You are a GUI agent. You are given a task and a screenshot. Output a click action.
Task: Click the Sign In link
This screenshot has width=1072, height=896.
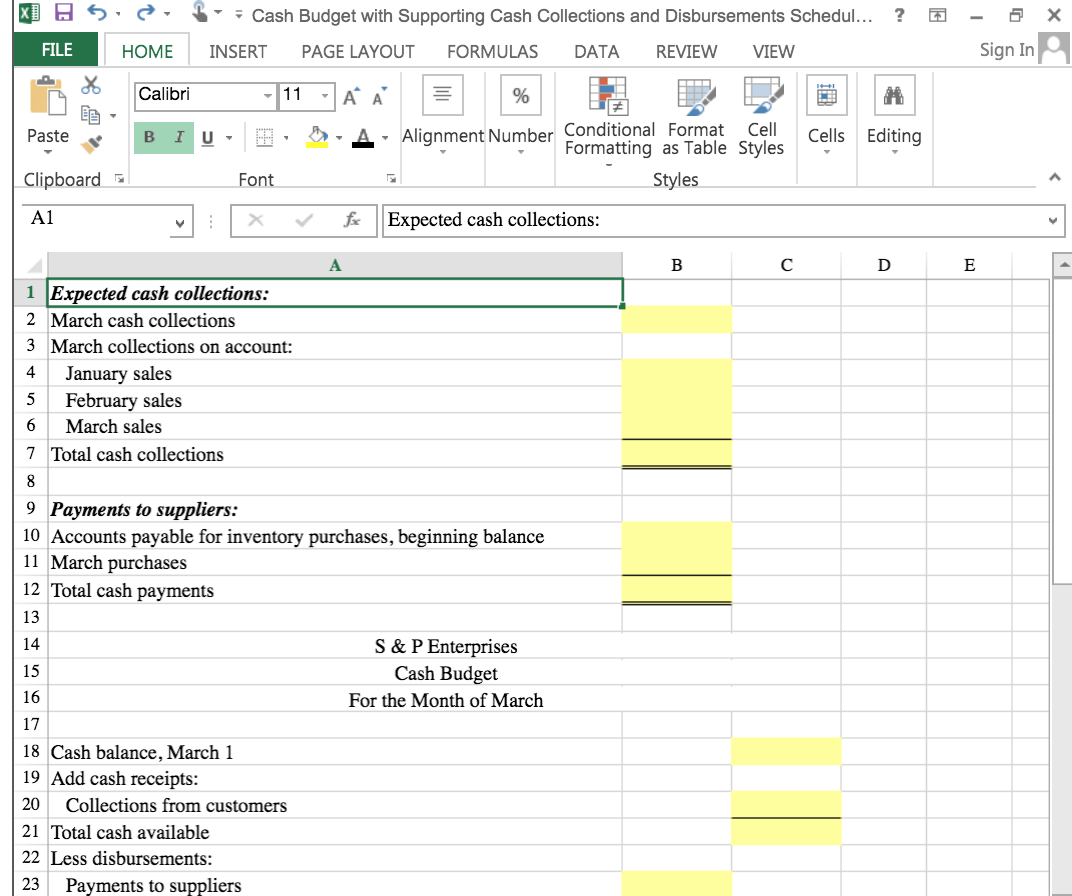tap(1005, 49)
